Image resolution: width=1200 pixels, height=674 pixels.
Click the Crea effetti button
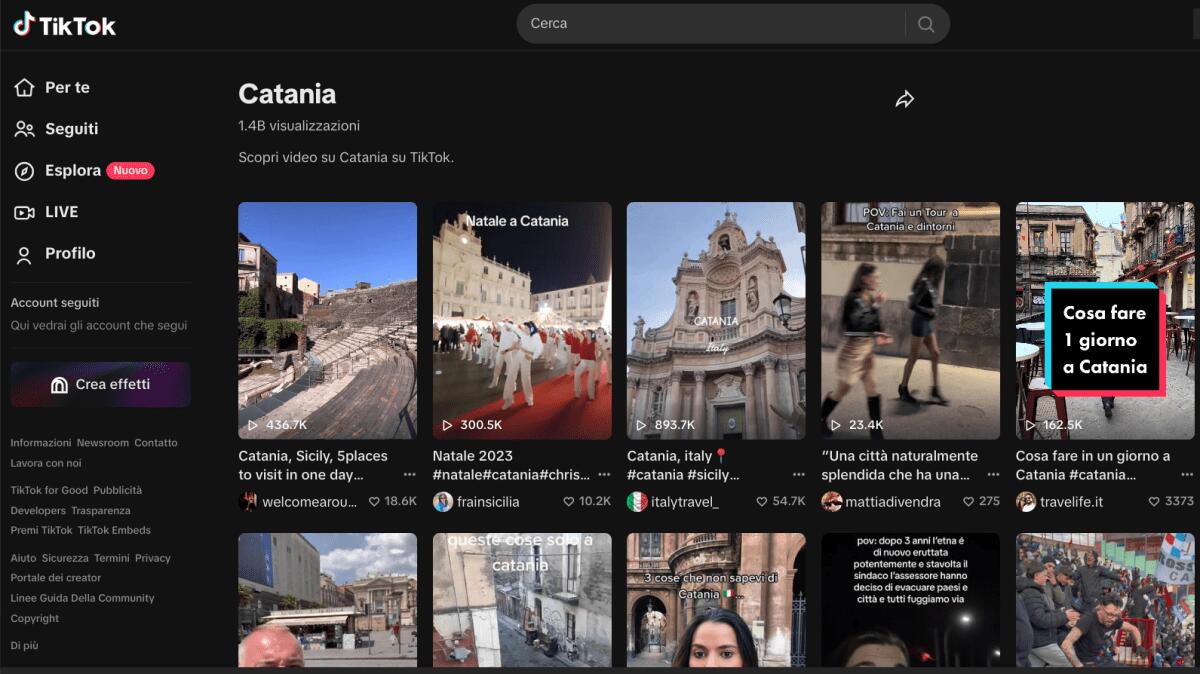(100, 385)
